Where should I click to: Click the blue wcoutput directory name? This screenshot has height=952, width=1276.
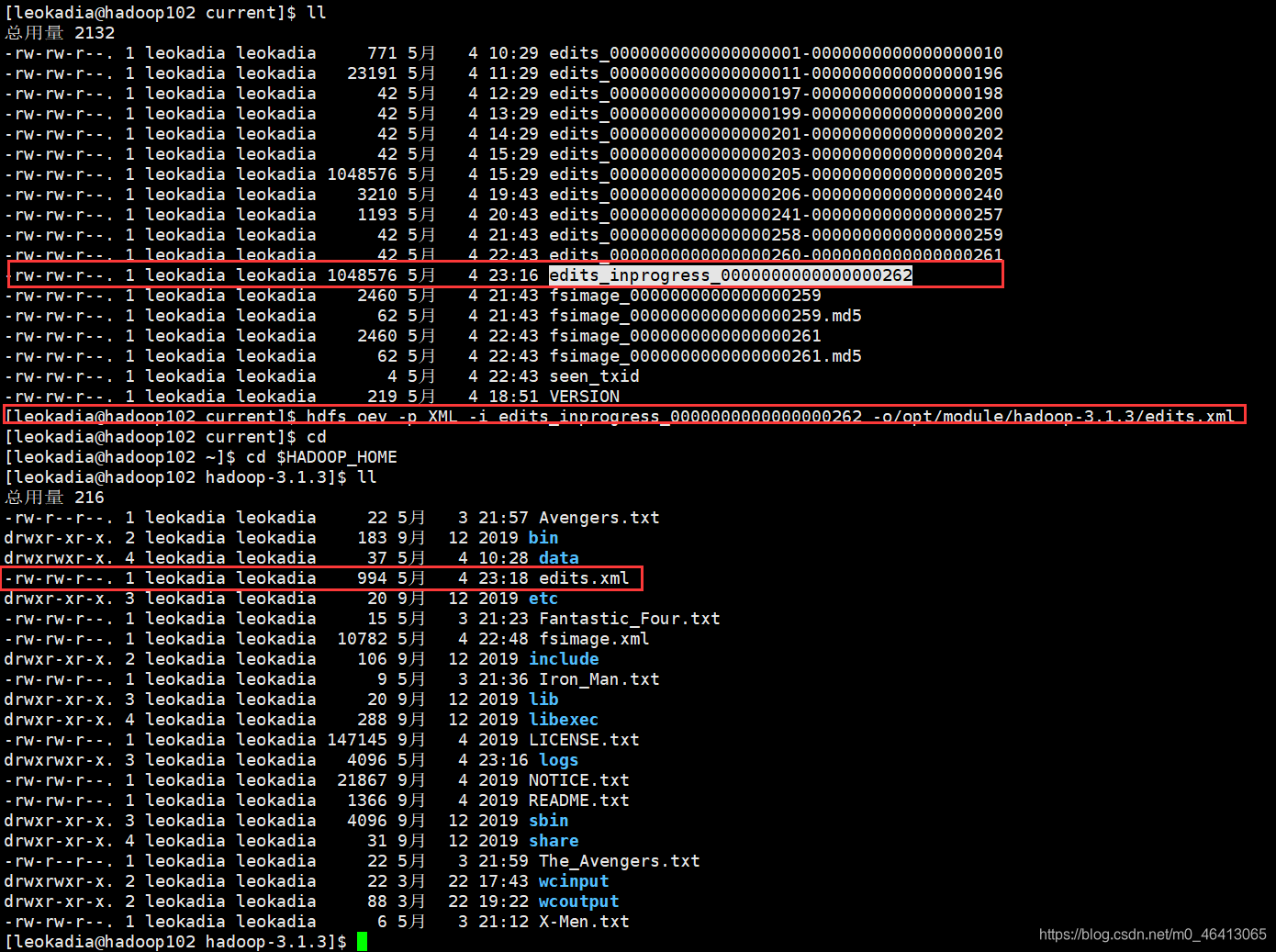click(578, 902)
